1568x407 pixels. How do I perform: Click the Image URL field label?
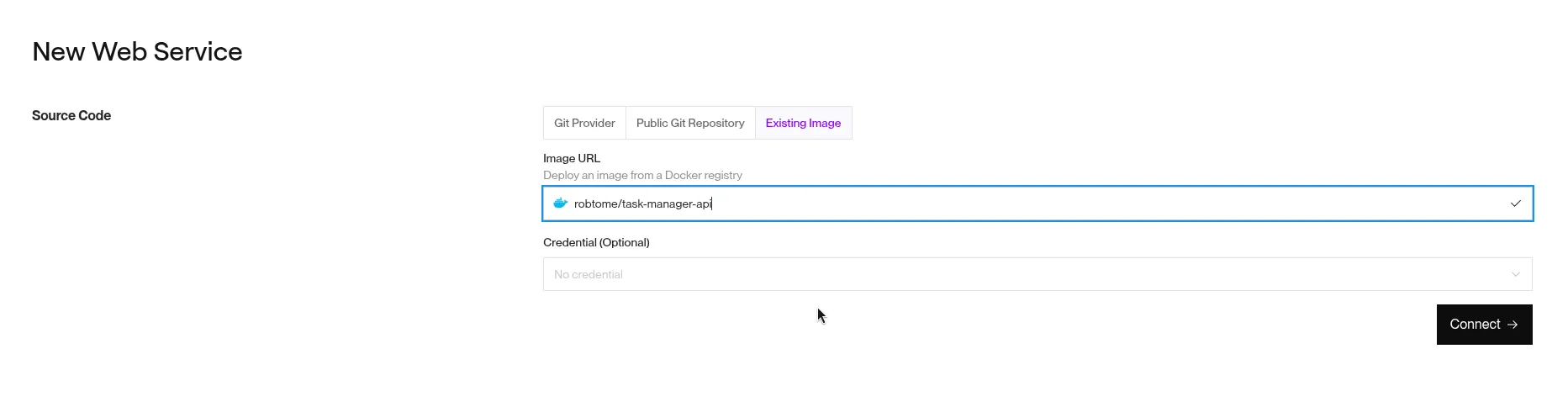[572, 158]
